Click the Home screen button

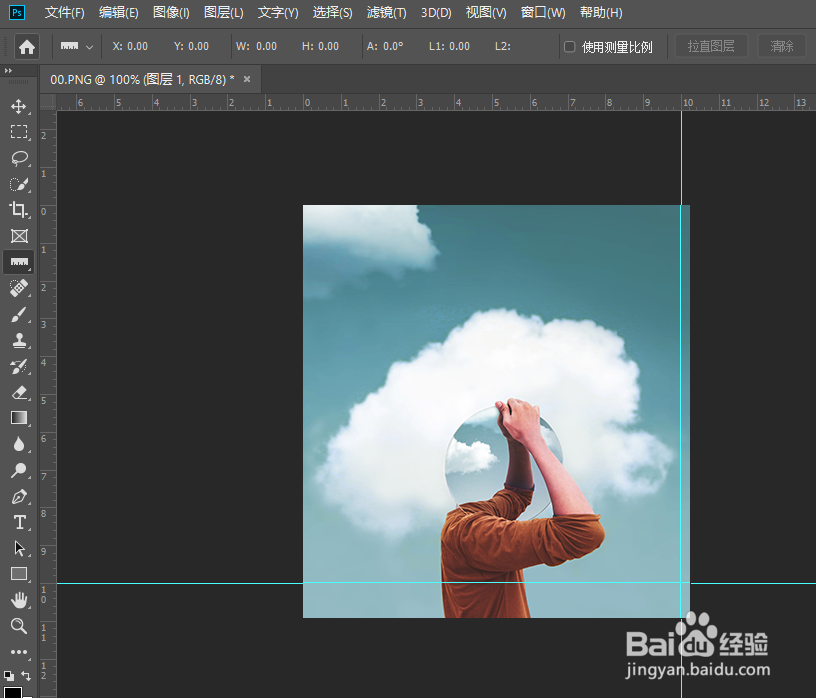coord(27,47)
